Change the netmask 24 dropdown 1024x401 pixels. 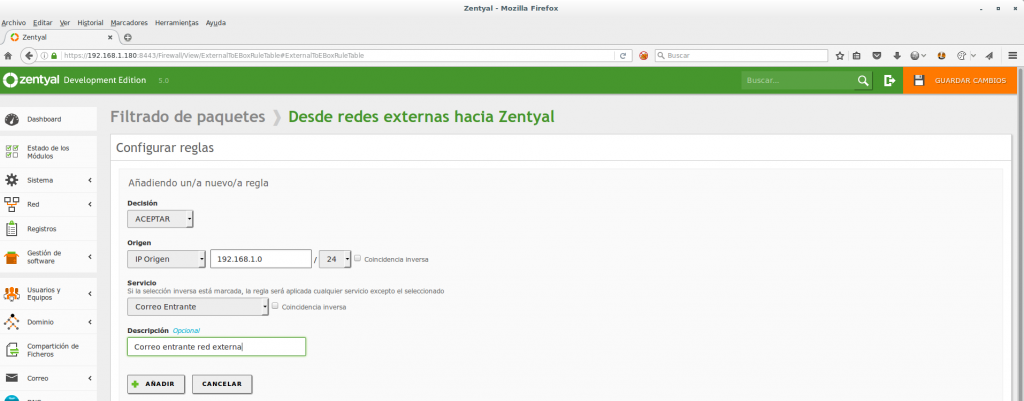(335, 259)
